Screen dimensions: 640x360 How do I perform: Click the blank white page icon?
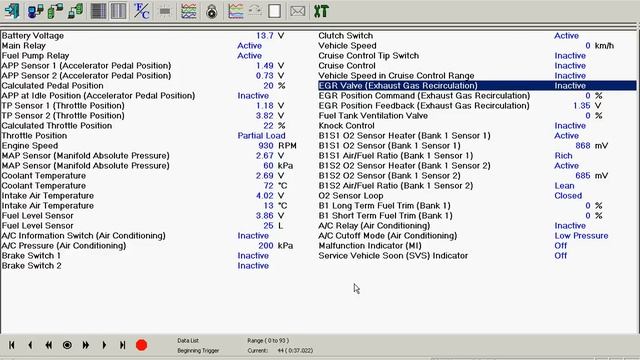tap(275, 11)
